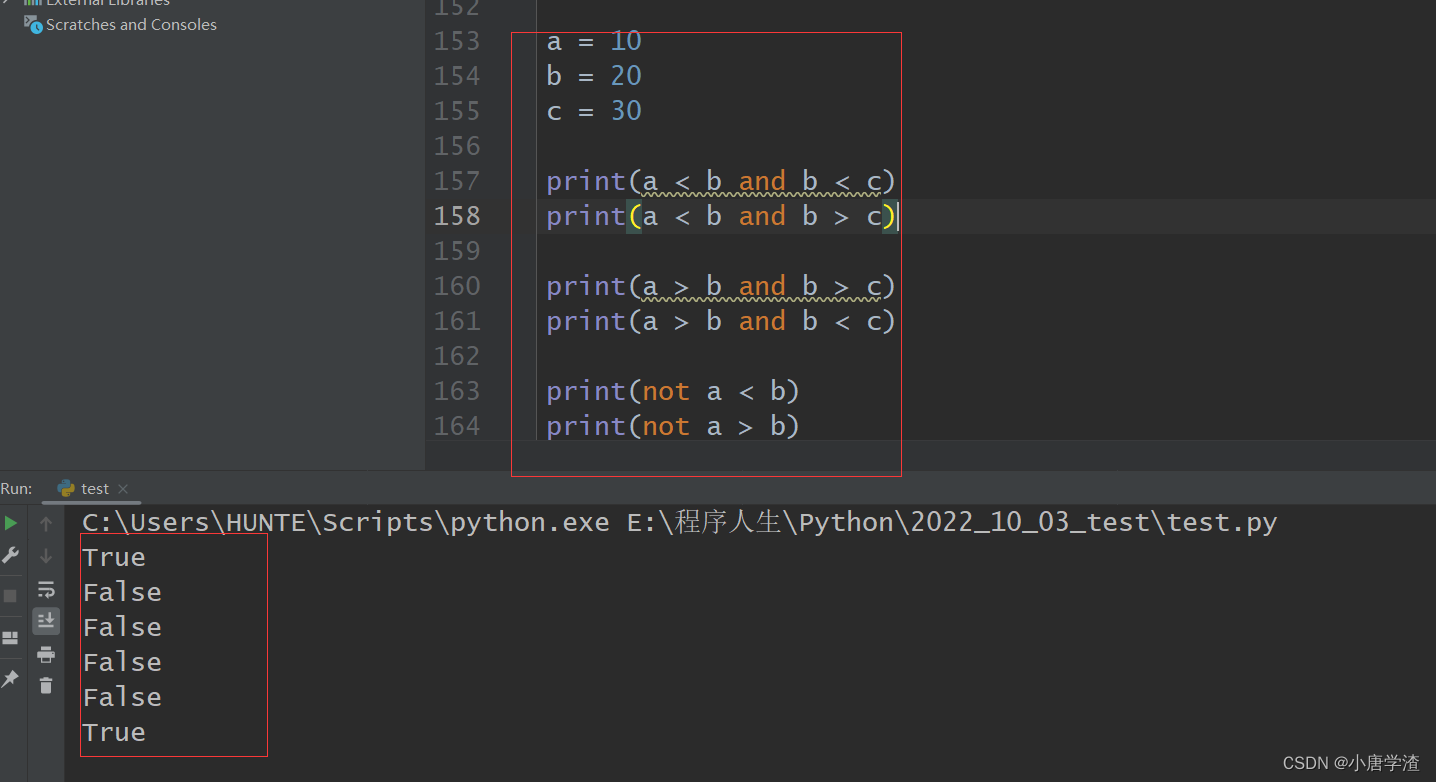Click line number 160 in gutter

click(457, 286)
